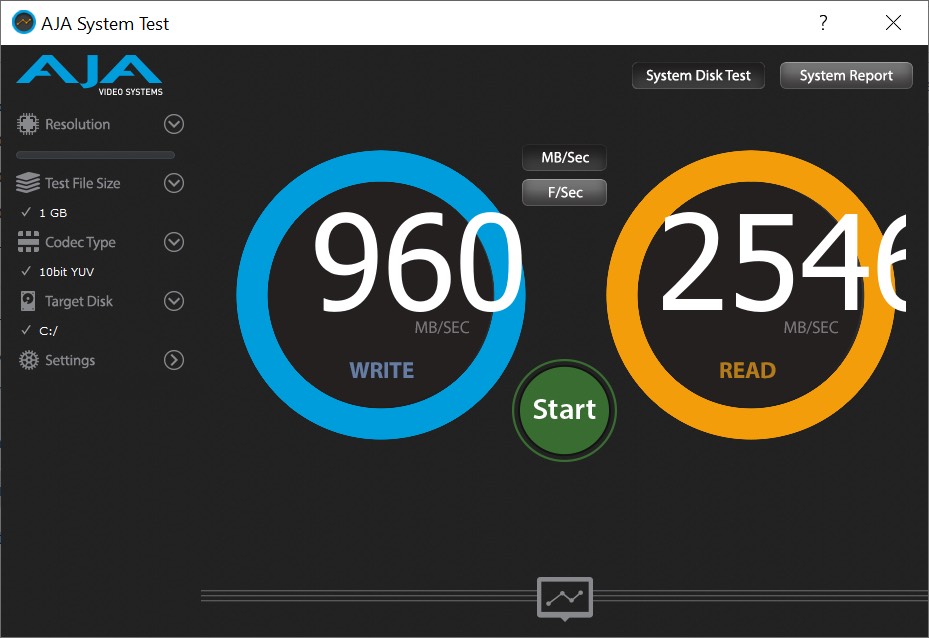Expand the Codec Type dropdown arrow
The width and height of the screenshot is (929, 638).
coord(174,242)
